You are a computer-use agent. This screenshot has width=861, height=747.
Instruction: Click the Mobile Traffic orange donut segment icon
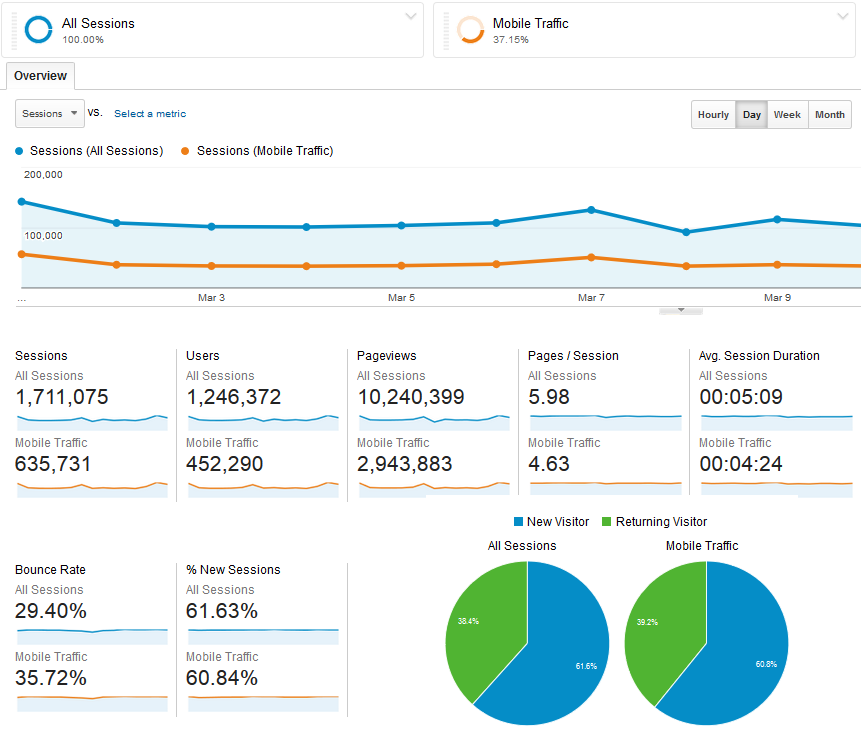click(x=470, y=30)
